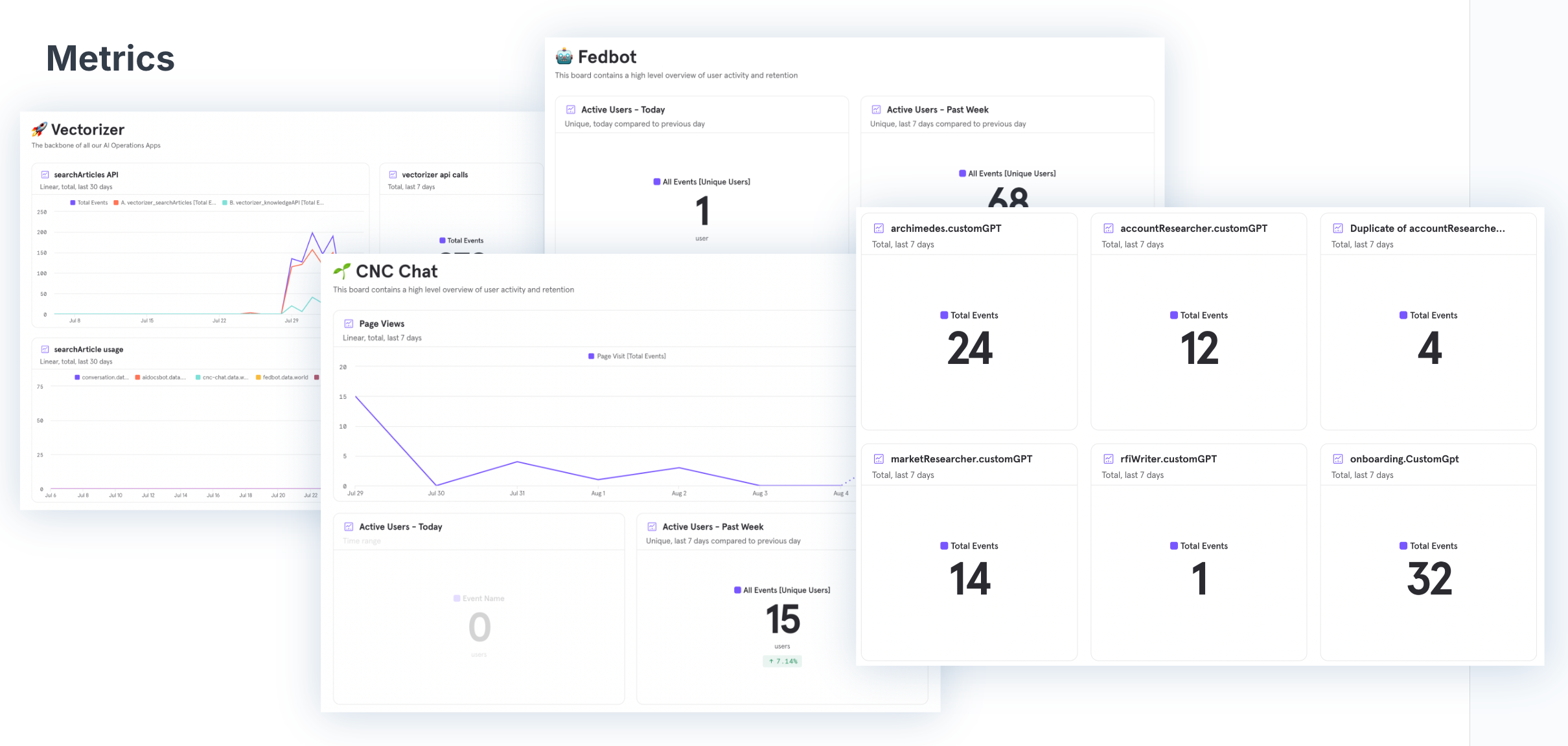Open the searchArticle usage report title

point(89,350)
